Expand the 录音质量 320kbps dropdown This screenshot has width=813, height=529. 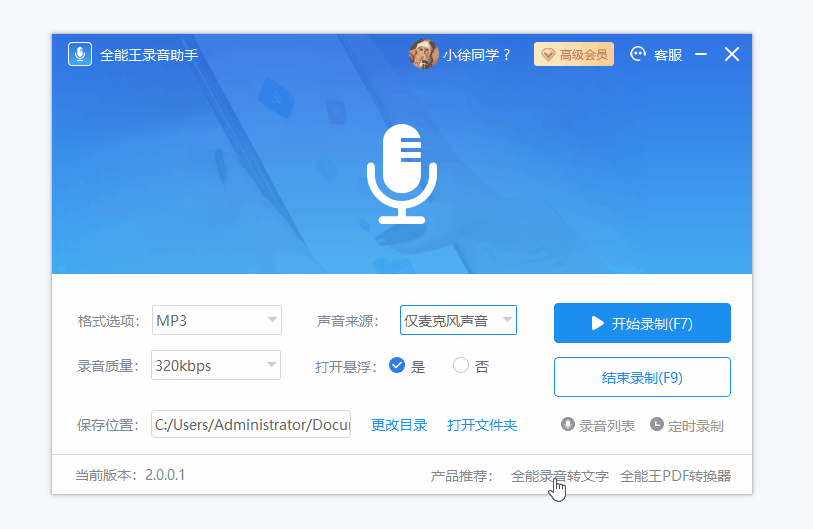pos(217,366)
